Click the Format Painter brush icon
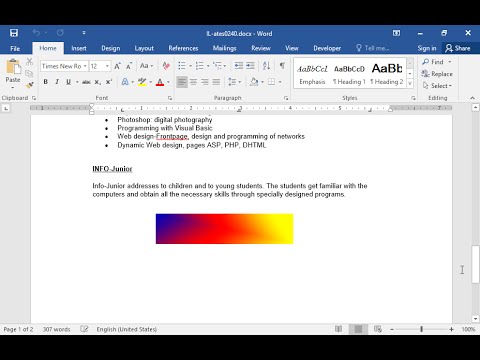 (30, 85)
